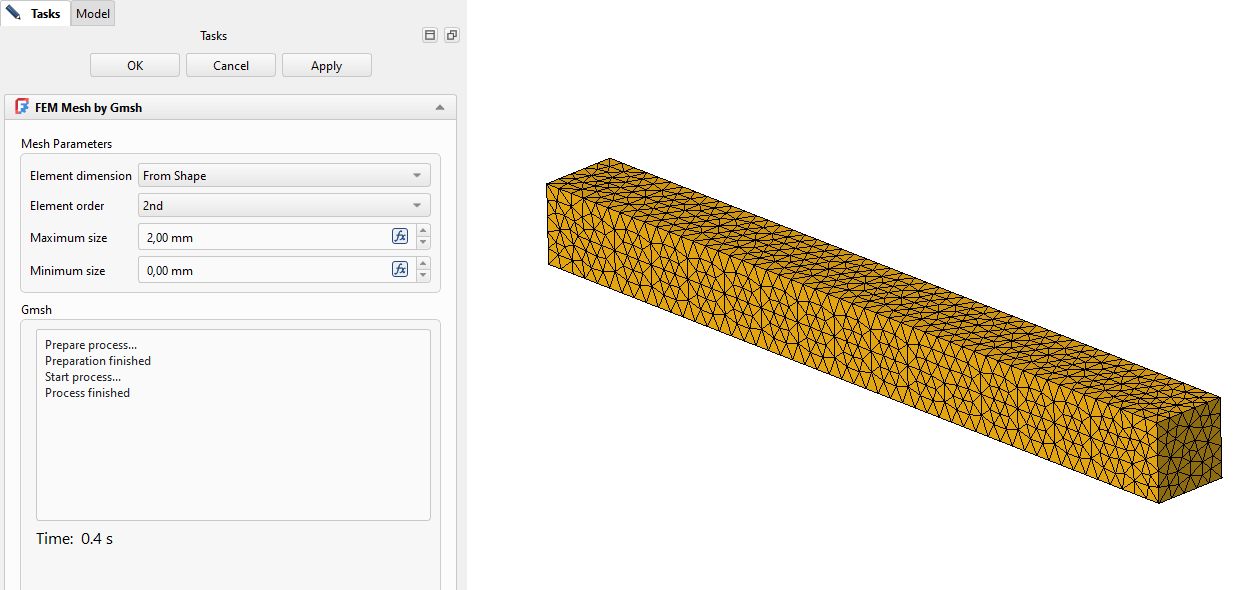The width and height of the screenshot is (1249, 590).
Task: Collapse the FEM Mesh by Gmsh section
Action: pos(438,107)
